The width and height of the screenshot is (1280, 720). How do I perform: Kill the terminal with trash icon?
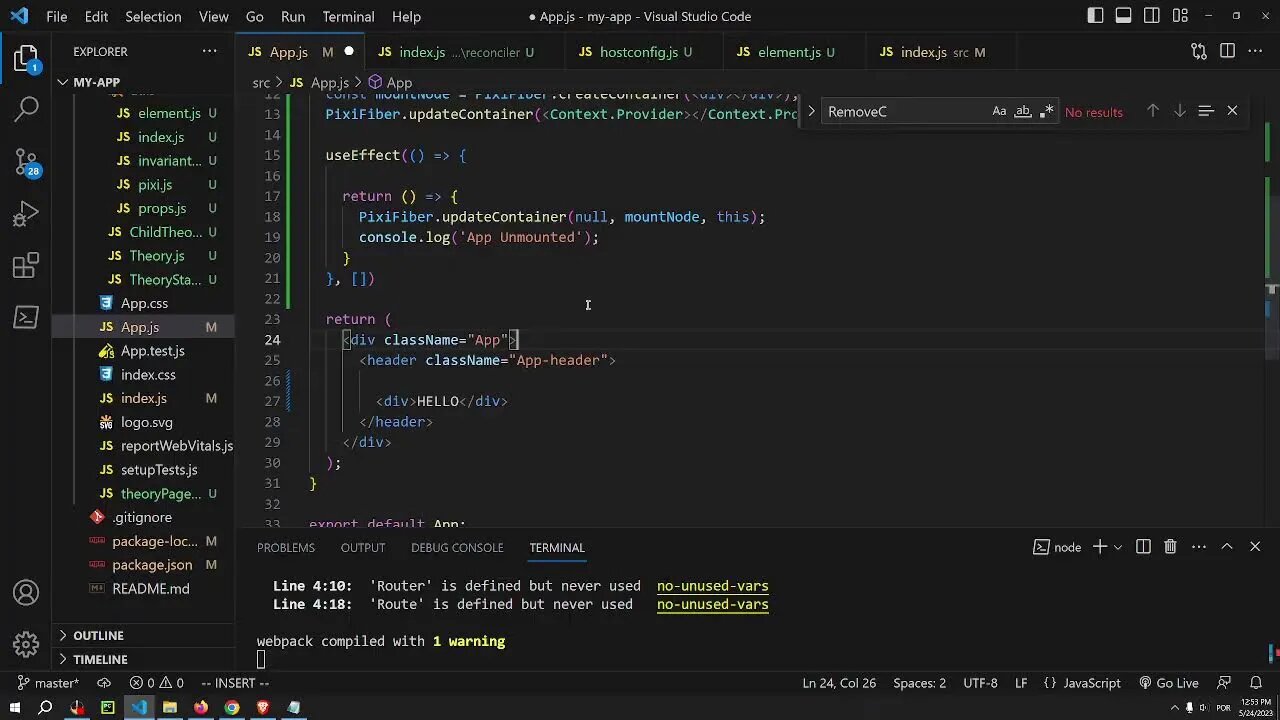pyautogui.click(x=1170, y=547)
